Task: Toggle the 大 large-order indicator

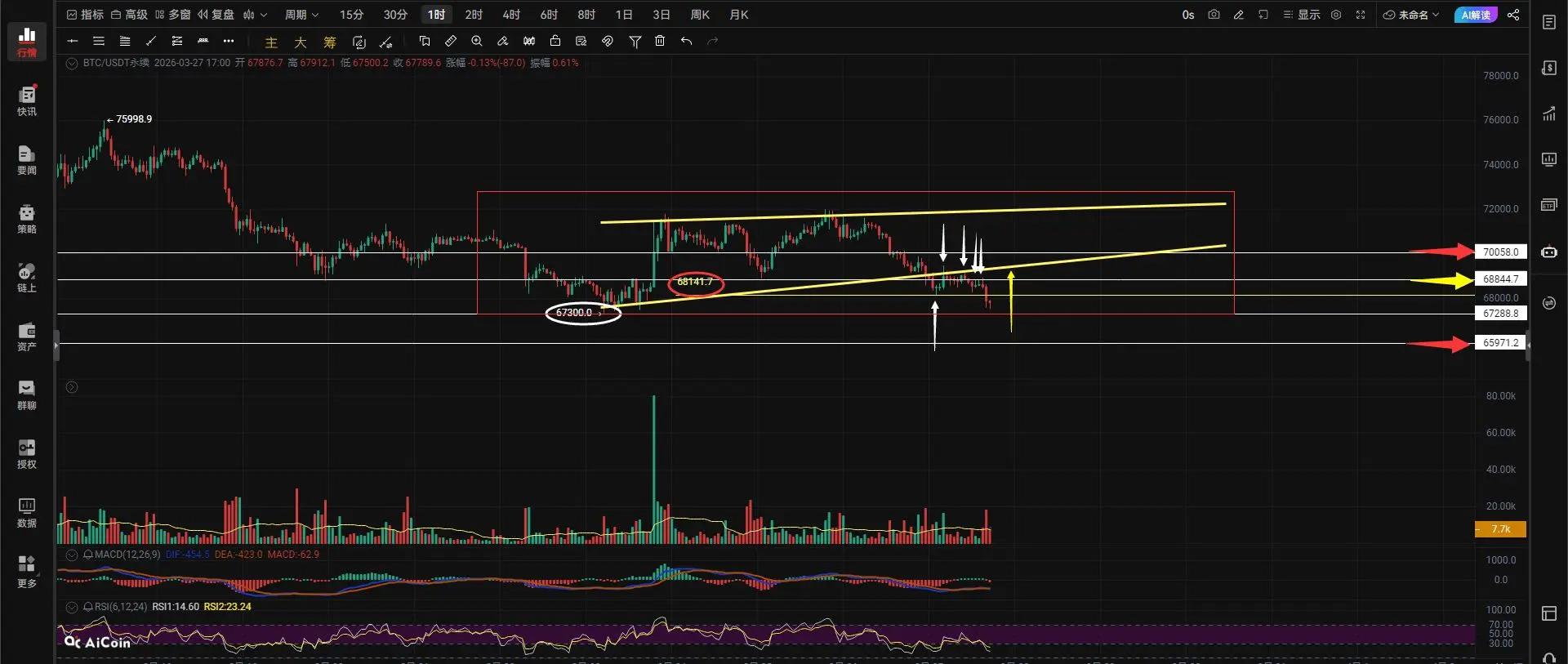Action: click(301, 42)
